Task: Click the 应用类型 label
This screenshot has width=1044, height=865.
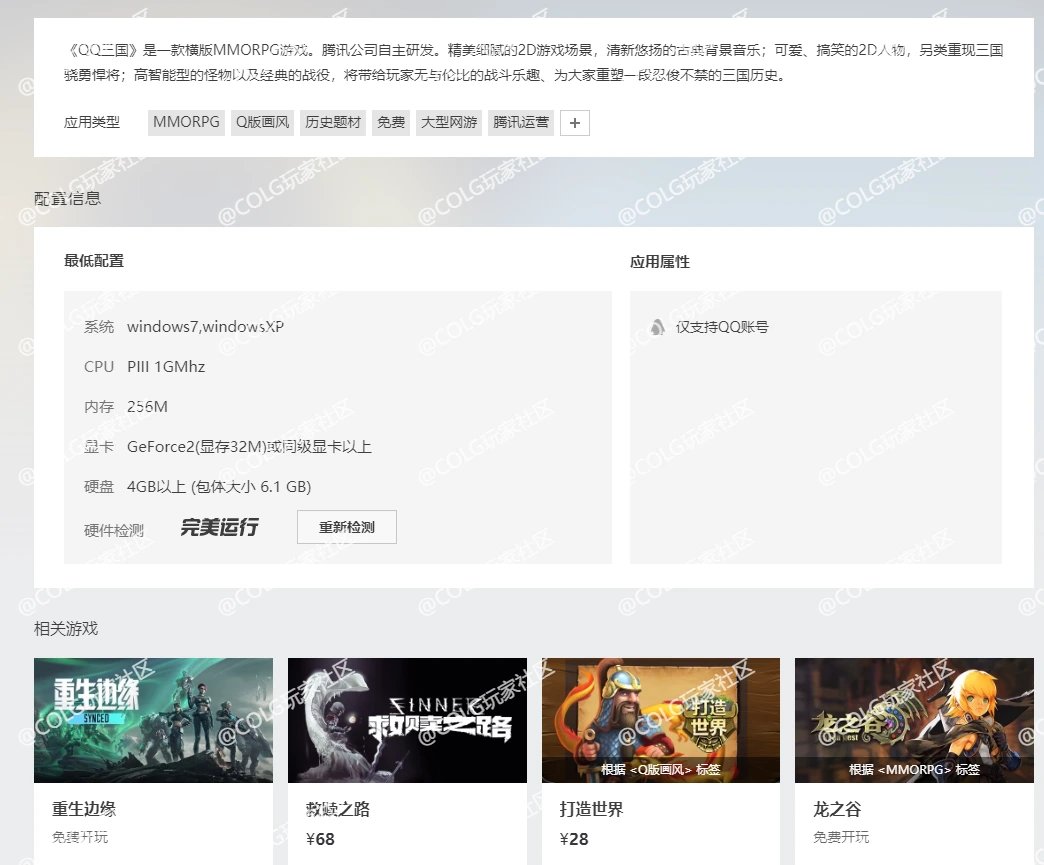Action: (92, 123)
